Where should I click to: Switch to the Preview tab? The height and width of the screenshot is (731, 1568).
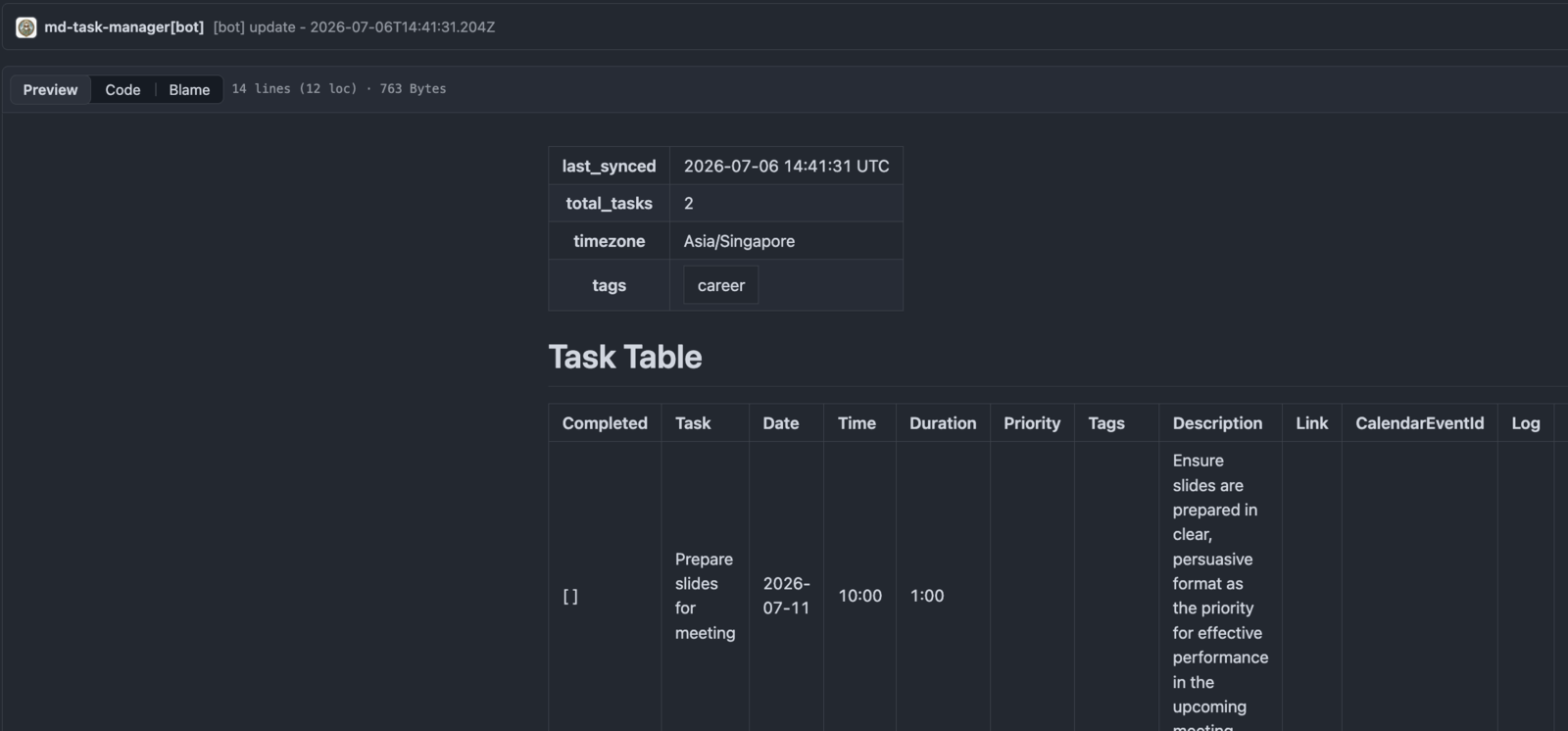51,89
